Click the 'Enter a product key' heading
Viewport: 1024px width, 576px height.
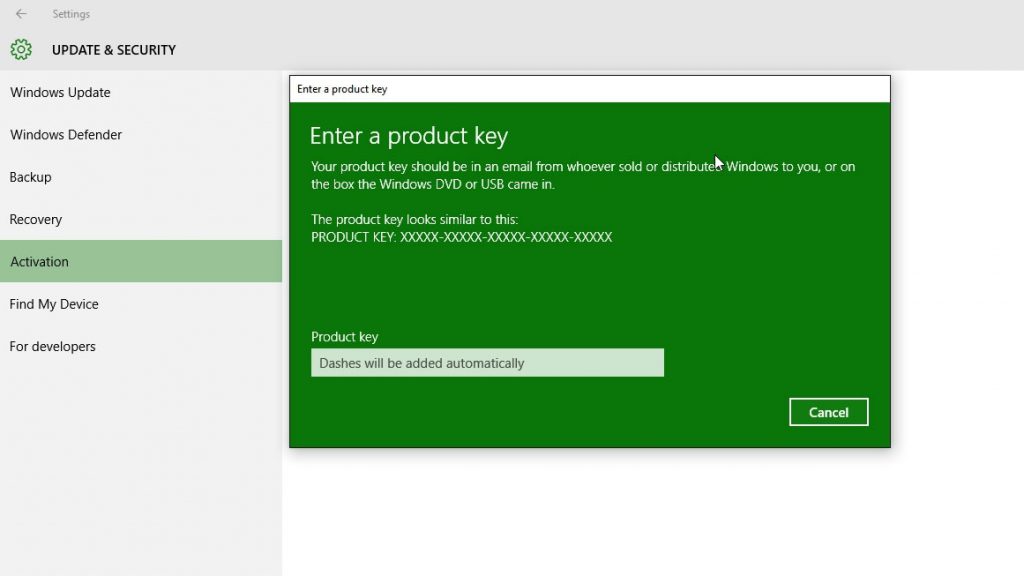tap(409, 136)
